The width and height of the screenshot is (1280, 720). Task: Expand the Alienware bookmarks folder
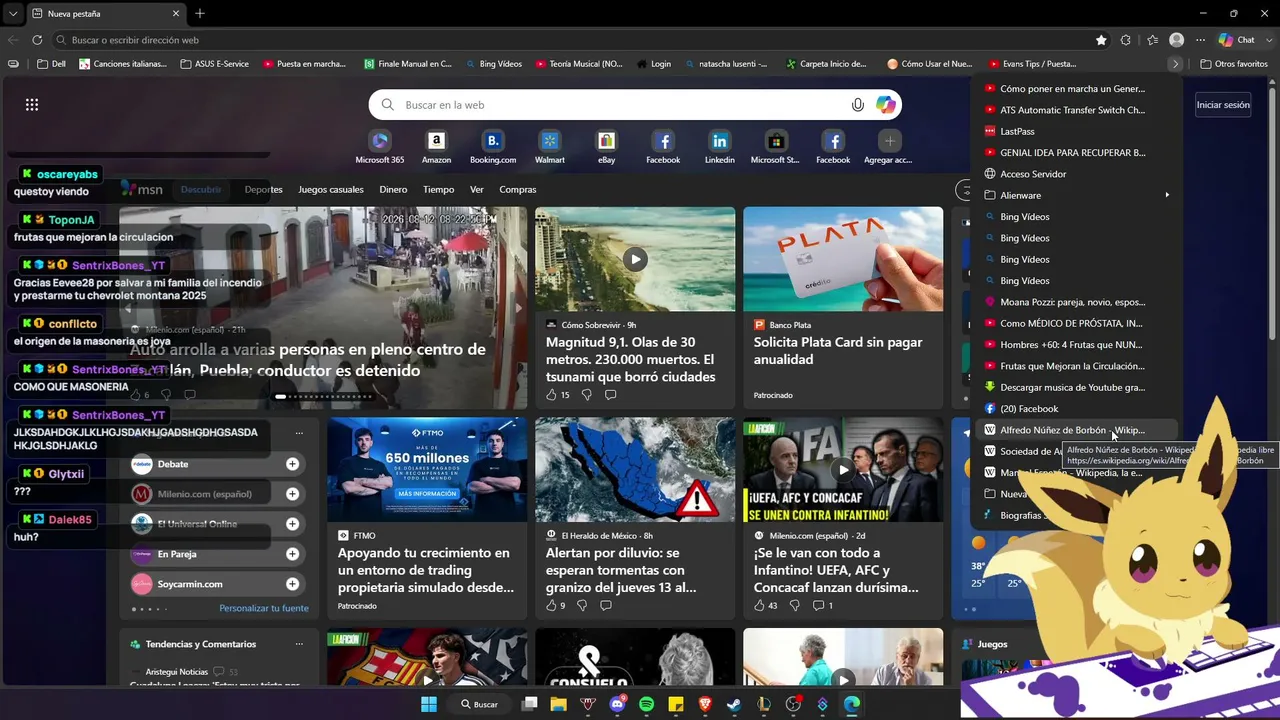click(1074, 195)
